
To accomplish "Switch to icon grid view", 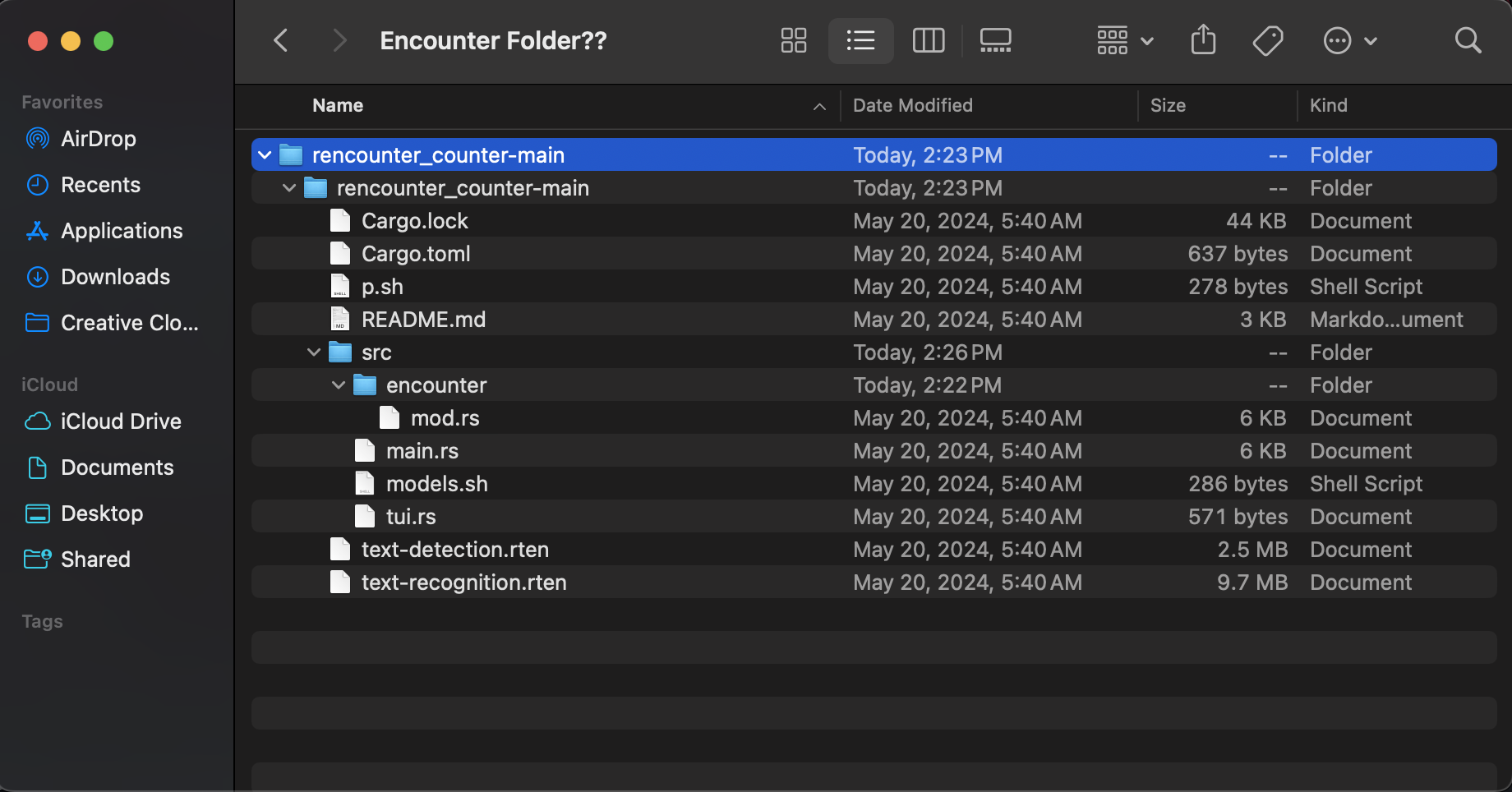I will point(794,40).
